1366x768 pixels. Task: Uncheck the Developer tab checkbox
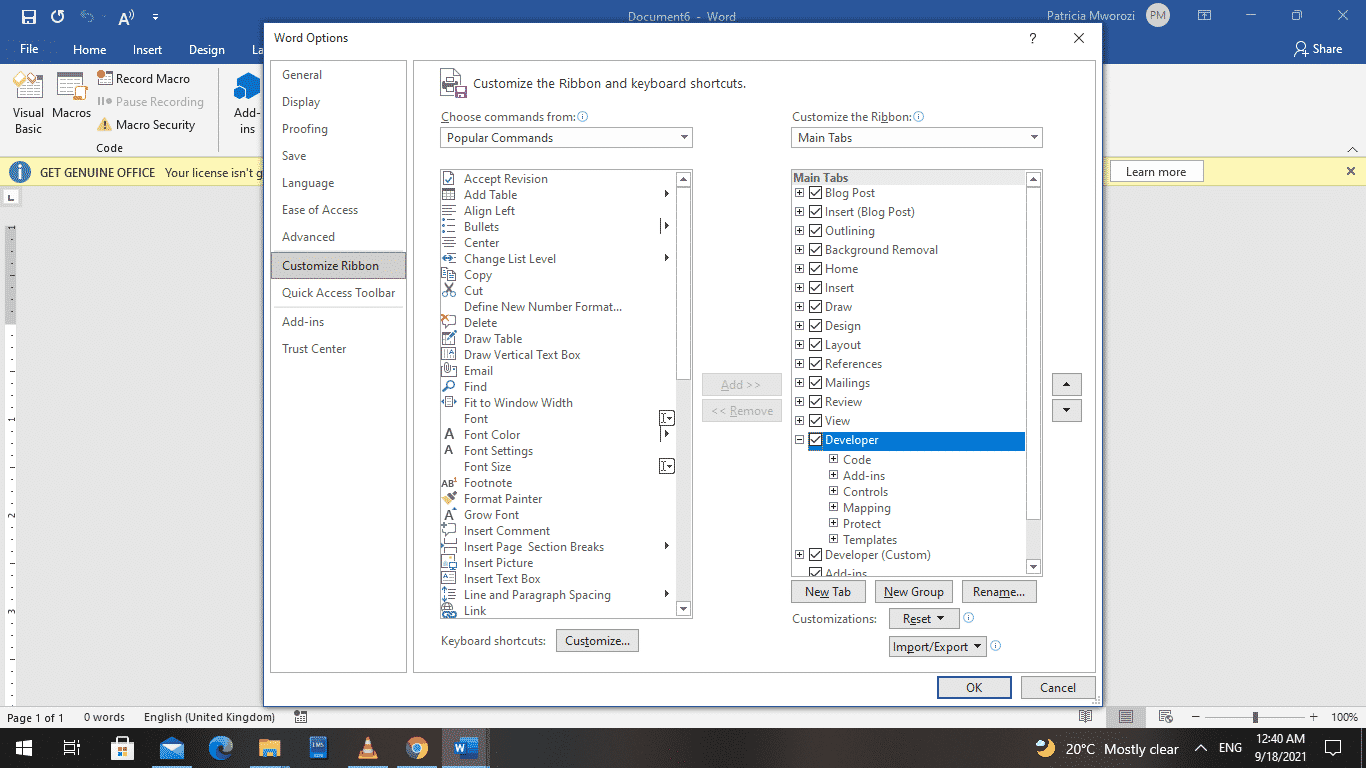pyautogui.click(x=815, y=440)
